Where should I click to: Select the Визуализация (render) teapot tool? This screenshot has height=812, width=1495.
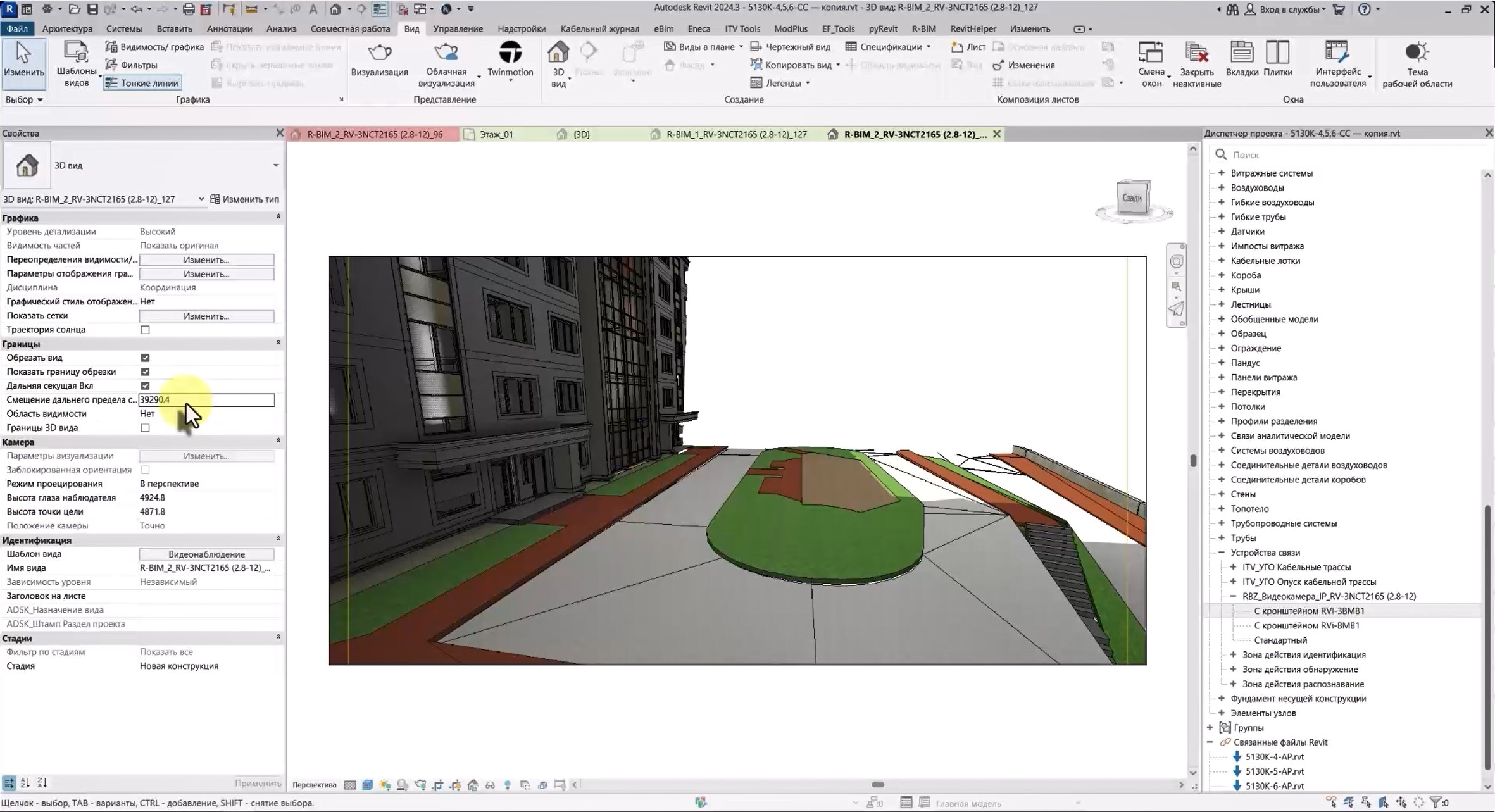click(379, 60)
